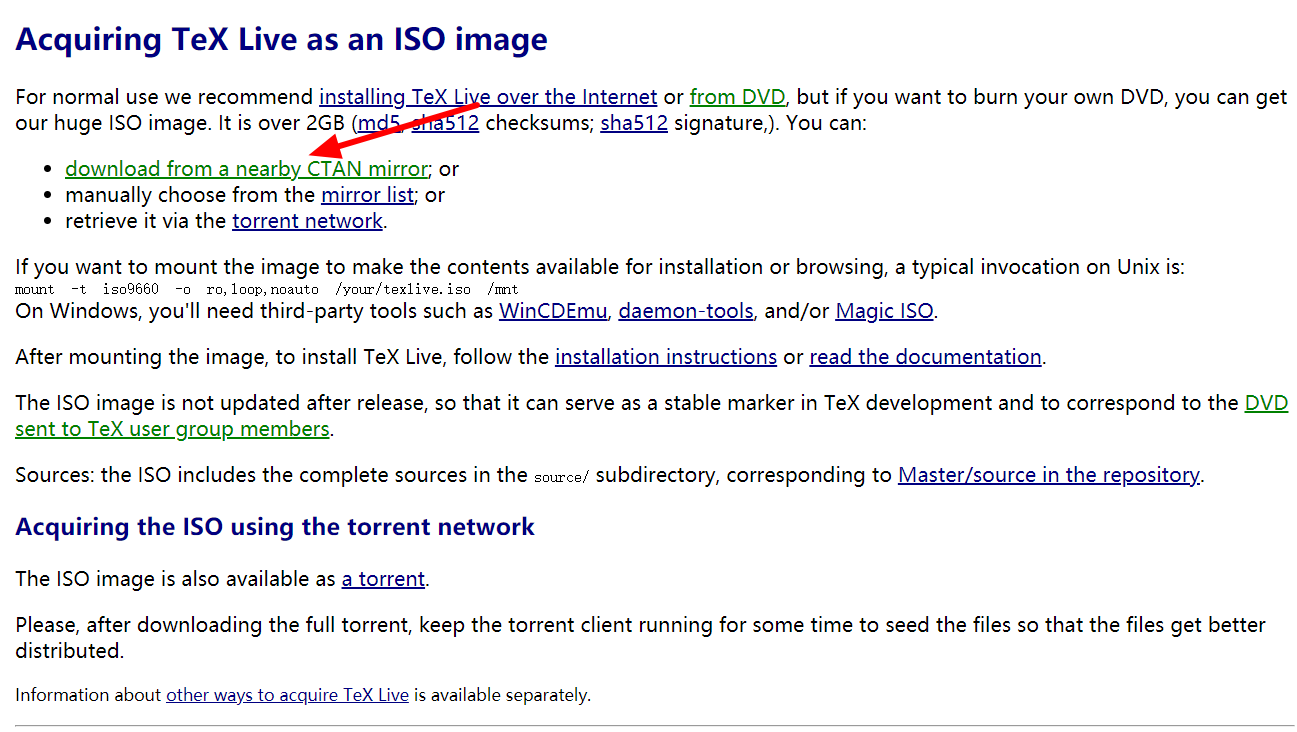The height and width of the screenshot is (732, 1297).
Task: Click 'read the documentation' link
Action: click(926, 357)
